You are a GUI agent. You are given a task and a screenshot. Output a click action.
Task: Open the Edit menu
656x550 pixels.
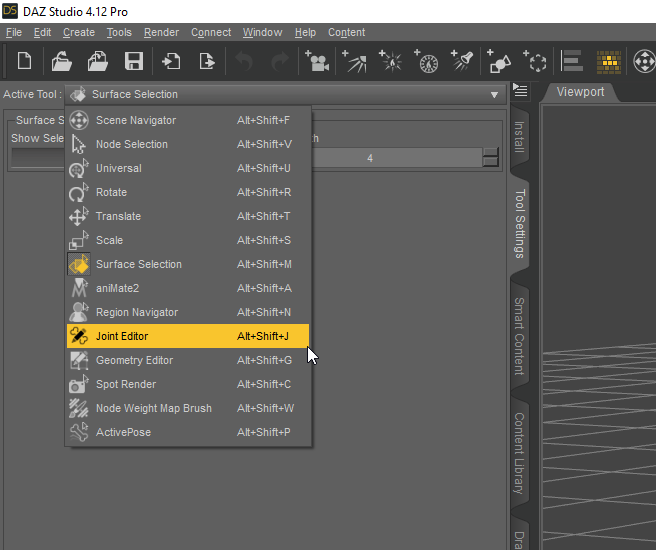point(42,32)
